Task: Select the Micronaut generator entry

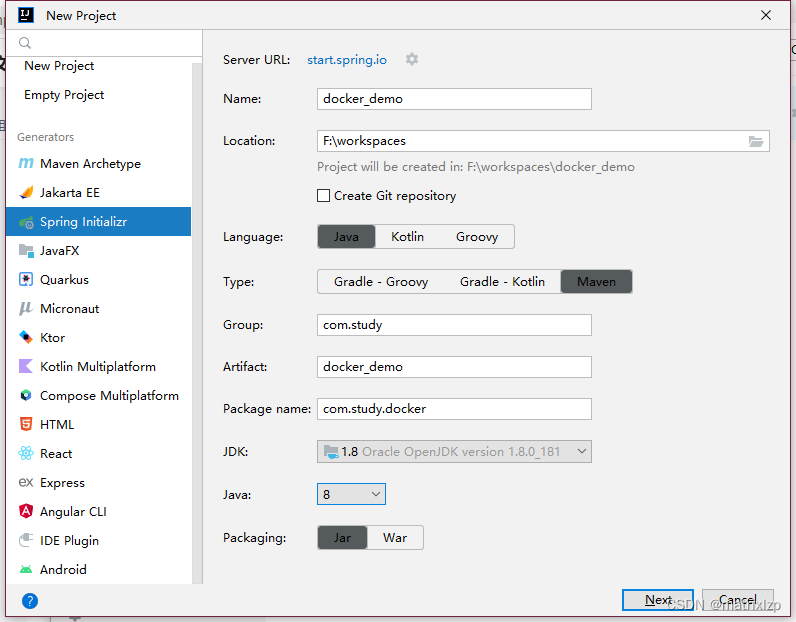Action: click(98, 309)
